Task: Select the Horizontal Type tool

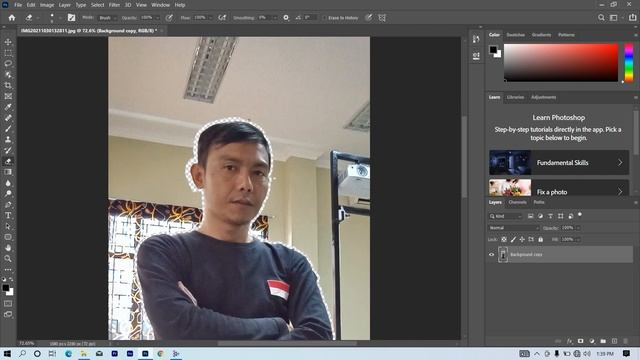Action: pyautogui.click(x=8, y=215)
